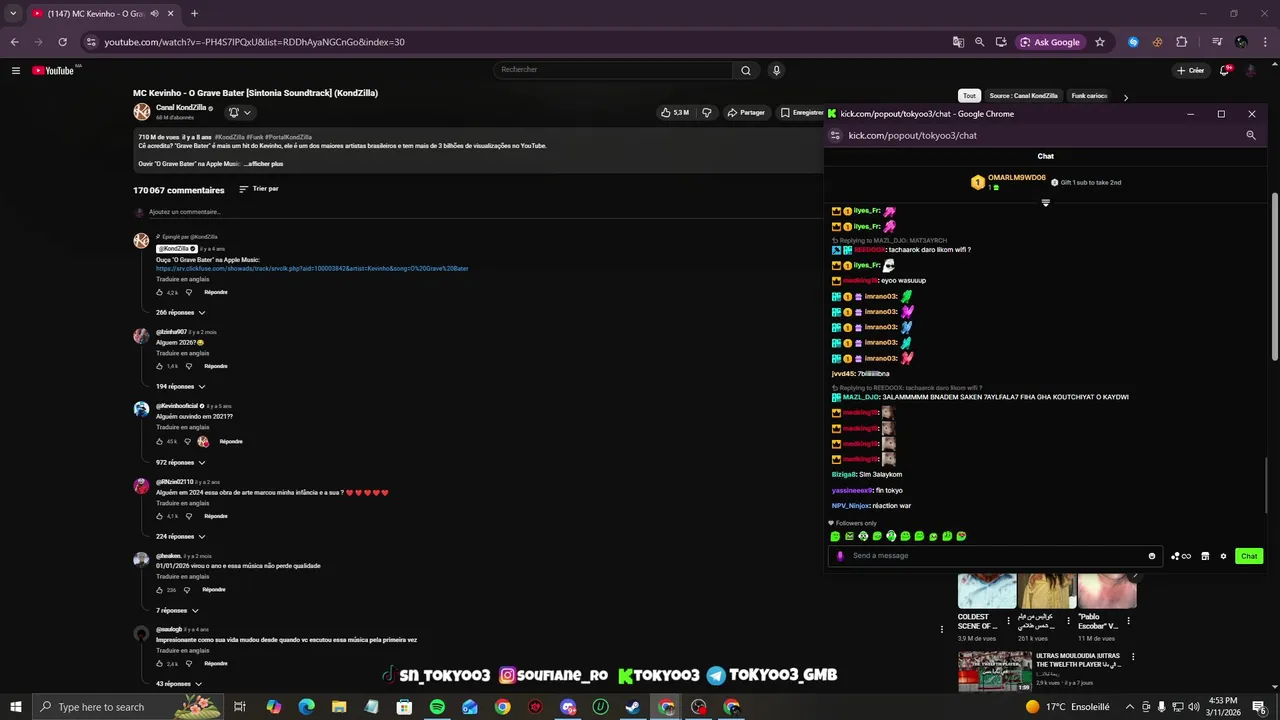Send chat with the green Chat button
This screenshot has height=720, width=1280.
[1249, 556]
